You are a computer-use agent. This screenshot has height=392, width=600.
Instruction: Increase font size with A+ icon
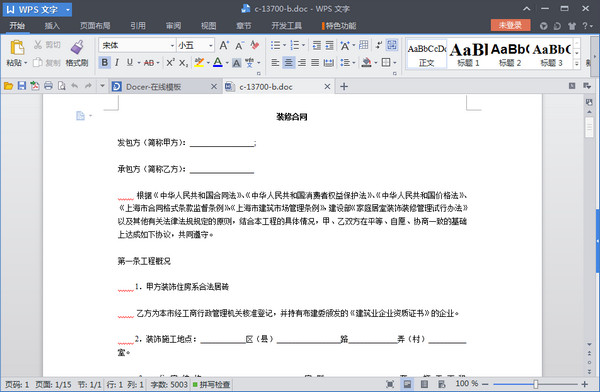(224, 46)
